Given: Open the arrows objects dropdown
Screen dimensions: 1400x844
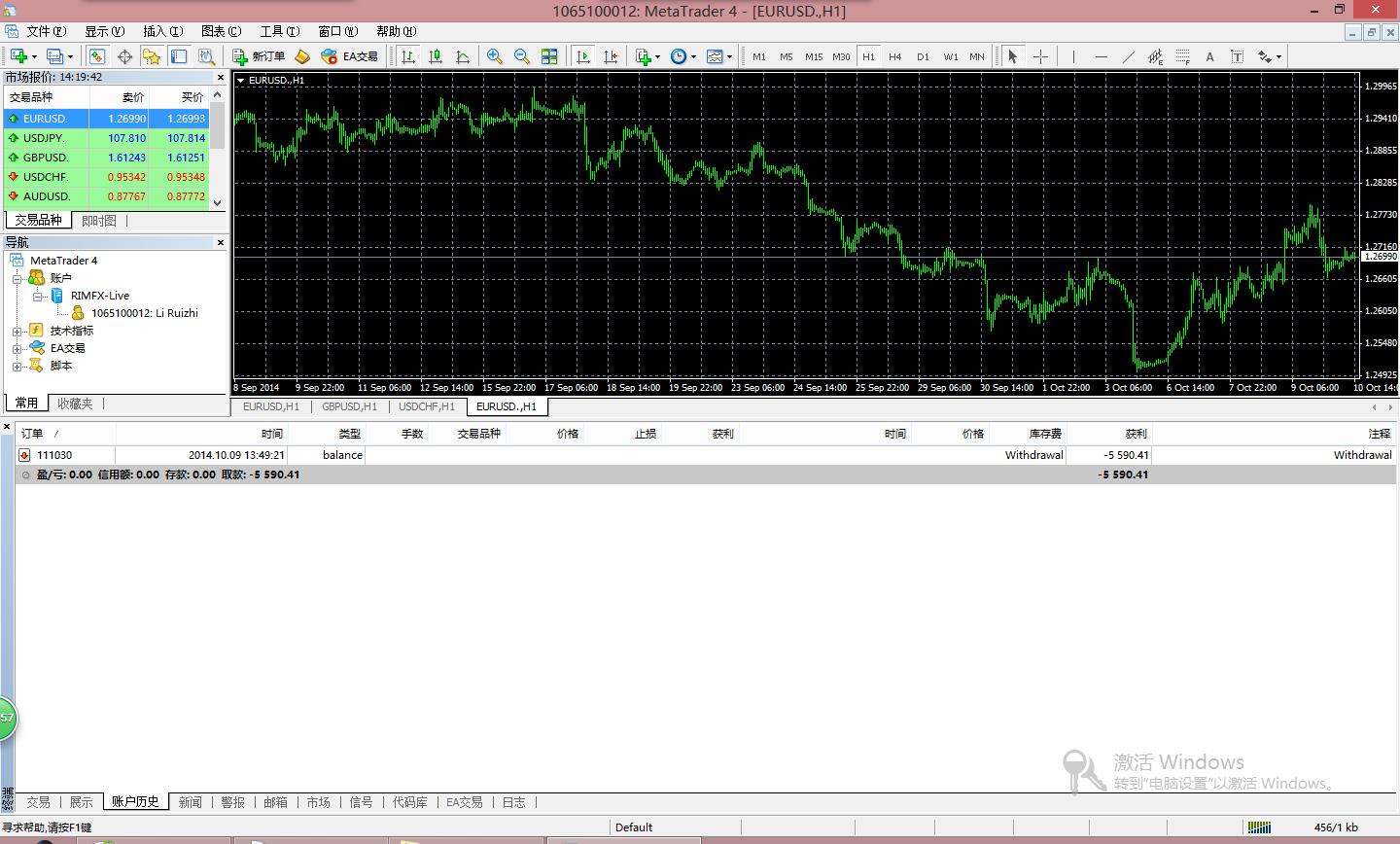Looking at the screenshot, I should pos(1270,56).
